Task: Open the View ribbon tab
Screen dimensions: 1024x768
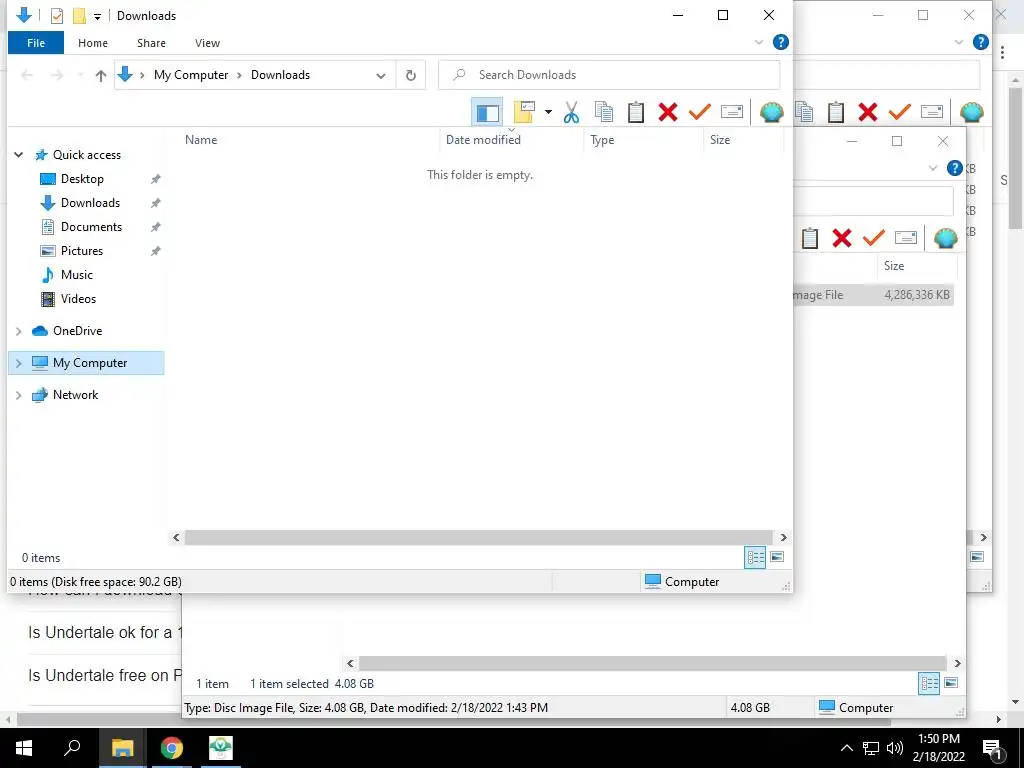Action: (x=207, y=43)
